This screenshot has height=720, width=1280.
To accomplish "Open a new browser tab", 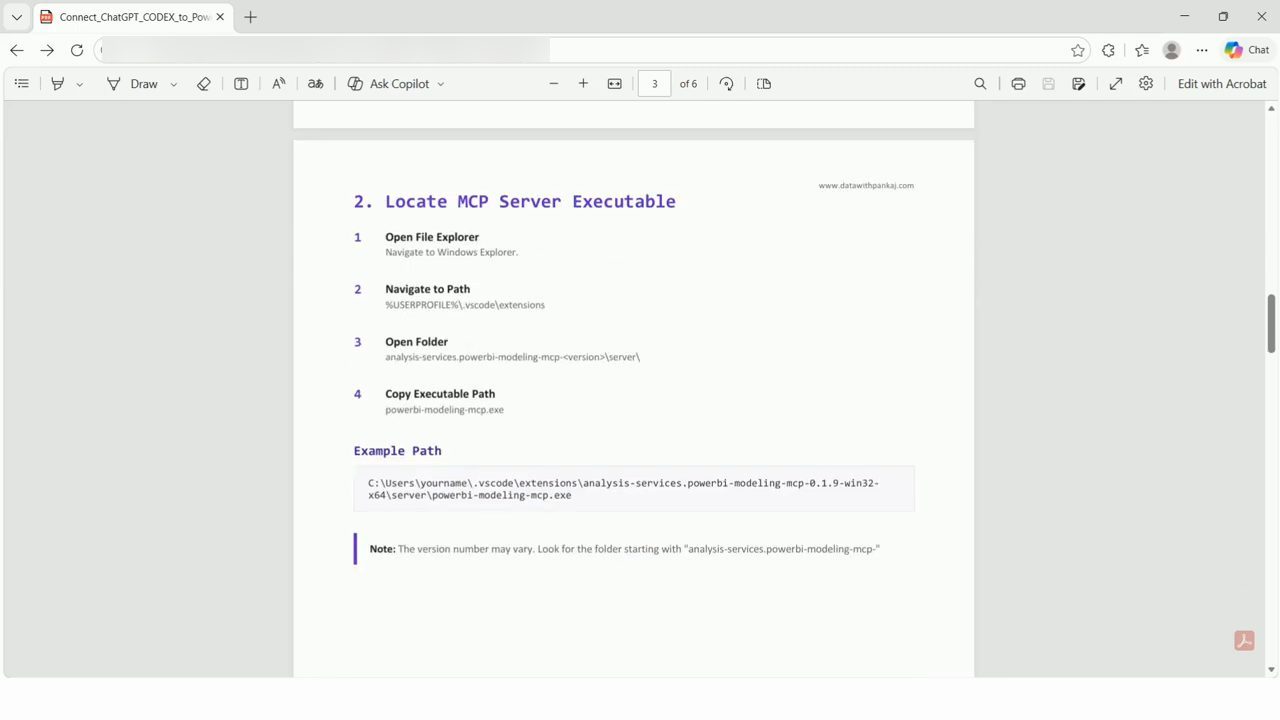I will (x=250, y=17).
